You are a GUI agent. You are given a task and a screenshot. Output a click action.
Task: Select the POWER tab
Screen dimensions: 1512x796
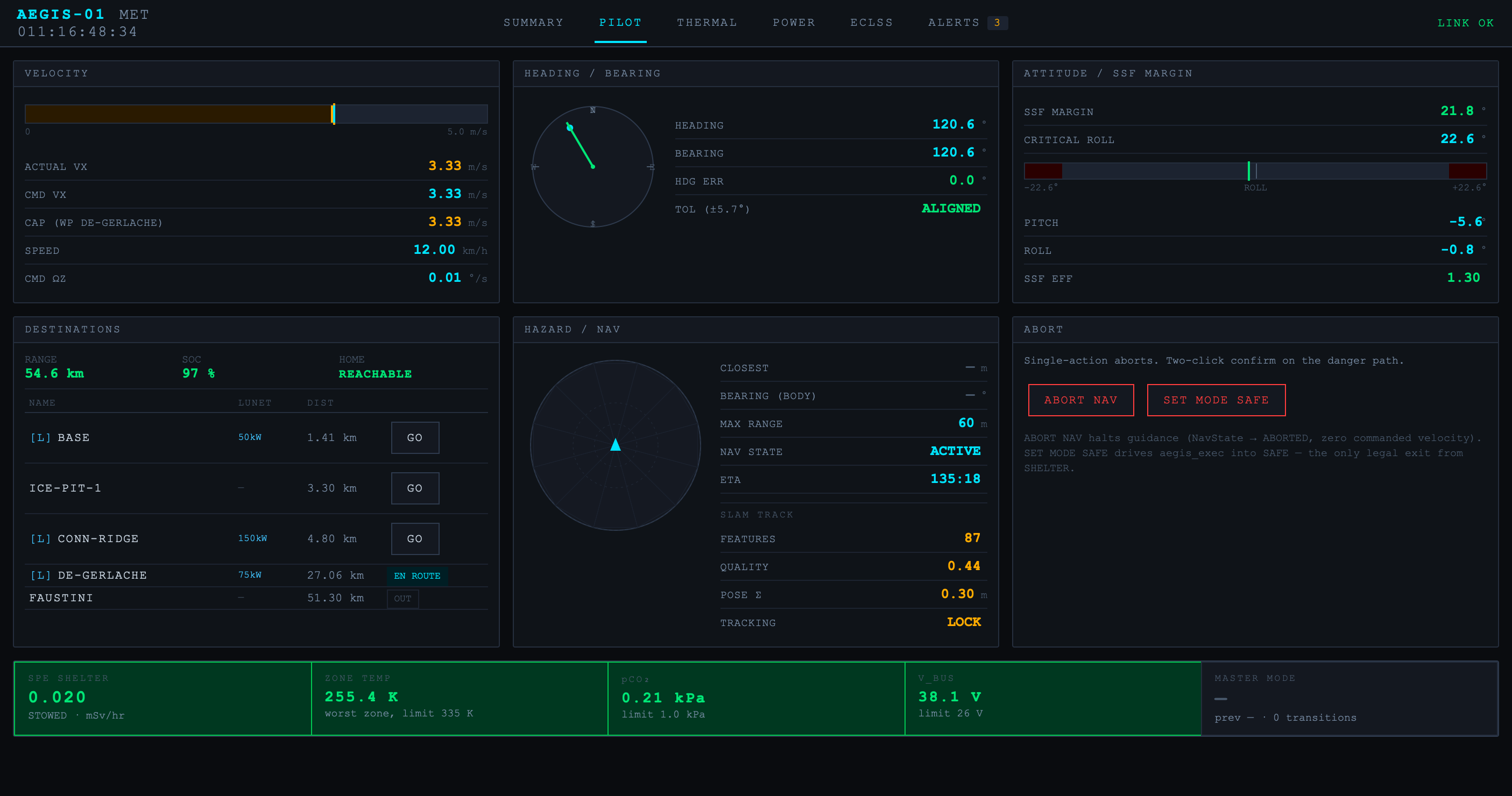(x=794, y=22)
